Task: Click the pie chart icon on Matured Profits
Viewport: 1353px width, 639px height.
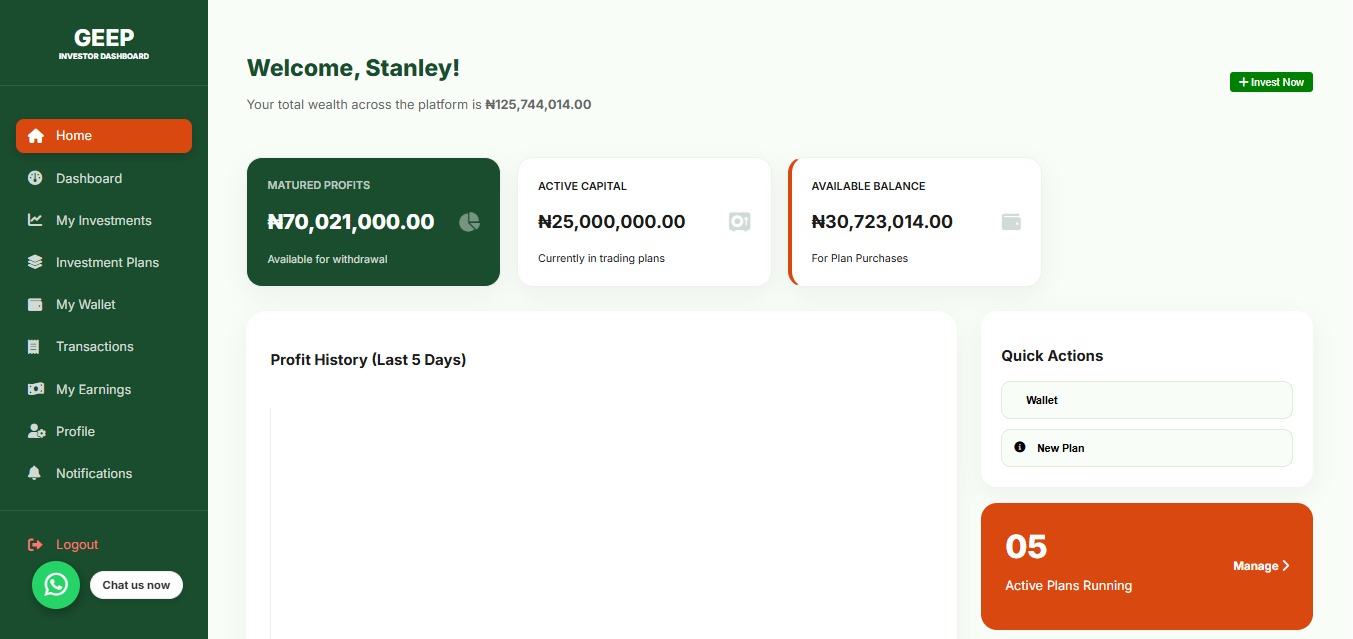Action: (x=469, y=222)
